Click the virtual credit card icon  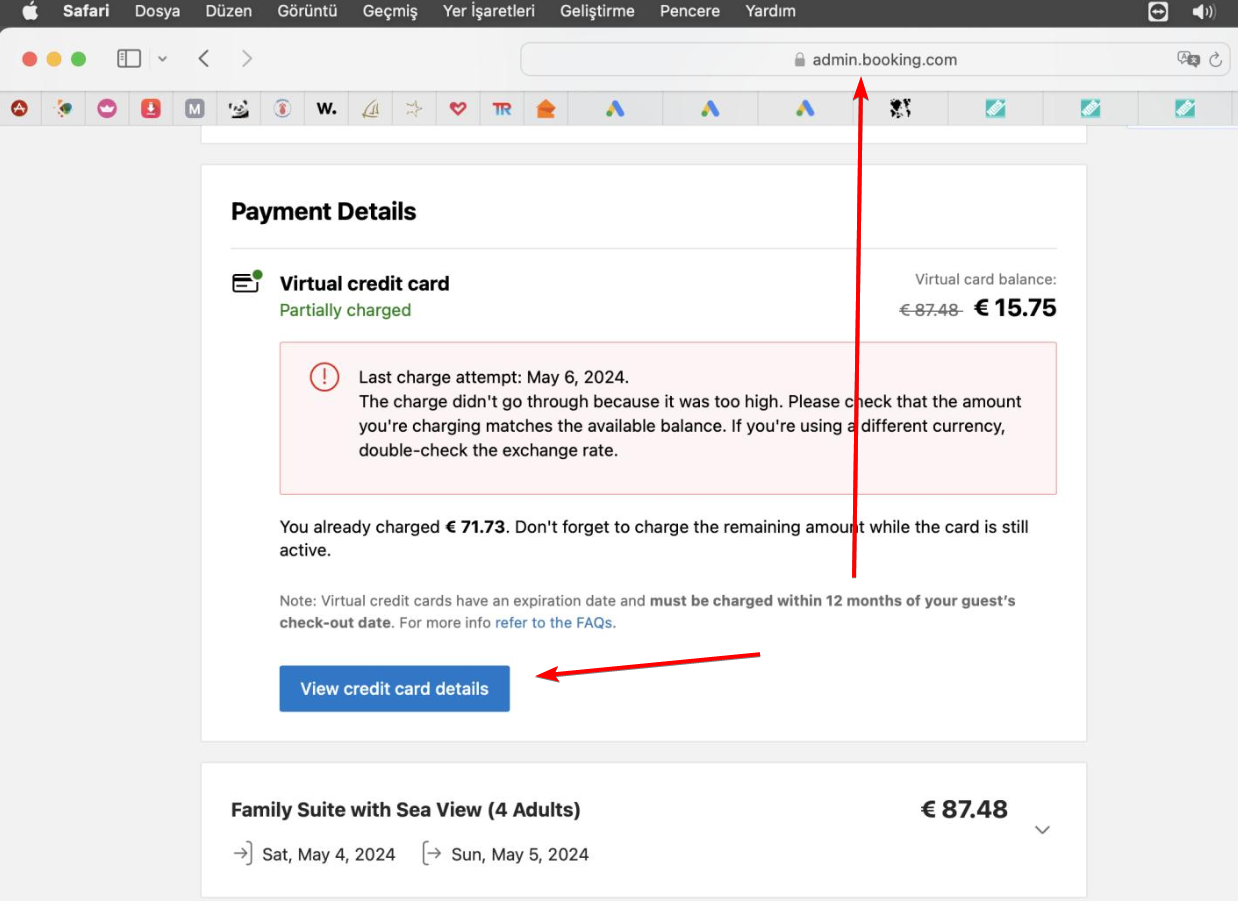[246, 282]
